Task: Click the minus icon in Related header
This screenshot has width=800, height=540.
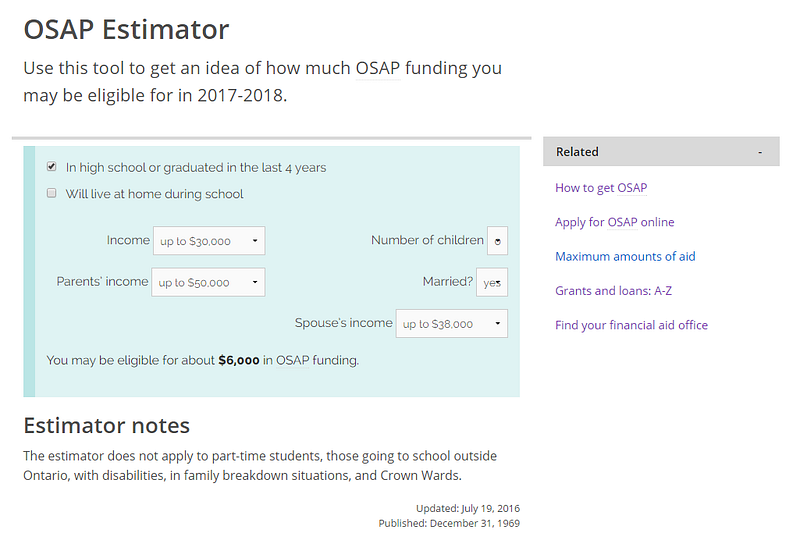Action: [760, 152]
